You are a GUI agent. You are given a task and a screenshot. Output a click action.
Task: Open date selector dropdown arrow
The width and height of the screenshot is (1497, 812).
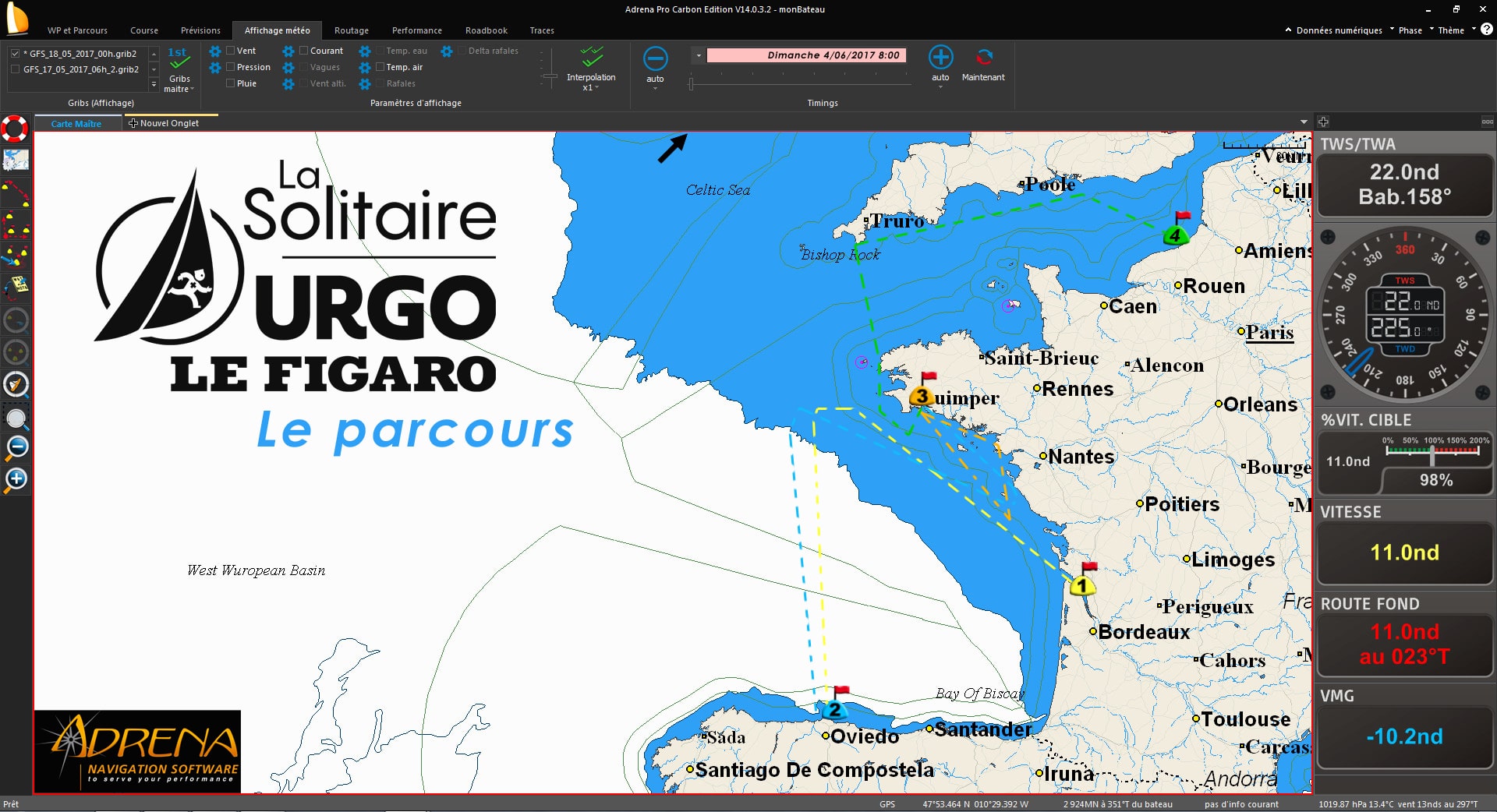pyautogui.click(x=699, y=55)
